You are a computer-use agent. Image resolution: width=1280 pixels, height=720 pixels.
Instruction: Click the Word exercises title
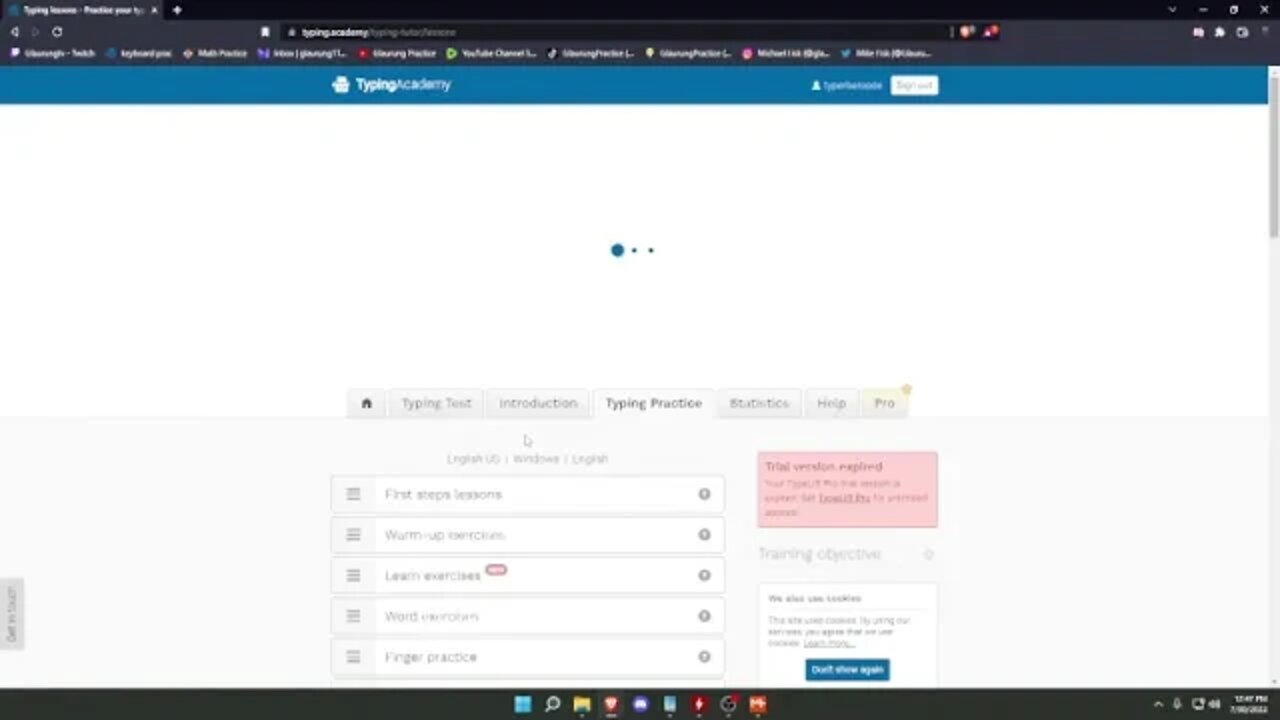click(x=431, y=616)
